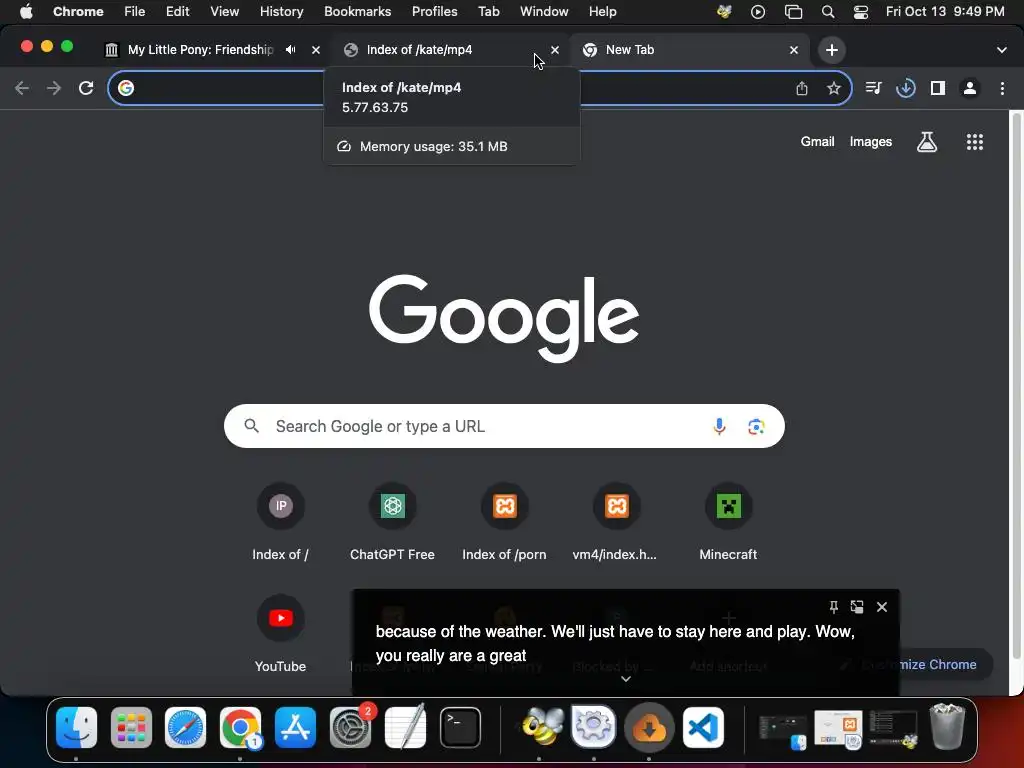Open the Index of / shortcut

(280, 522)
